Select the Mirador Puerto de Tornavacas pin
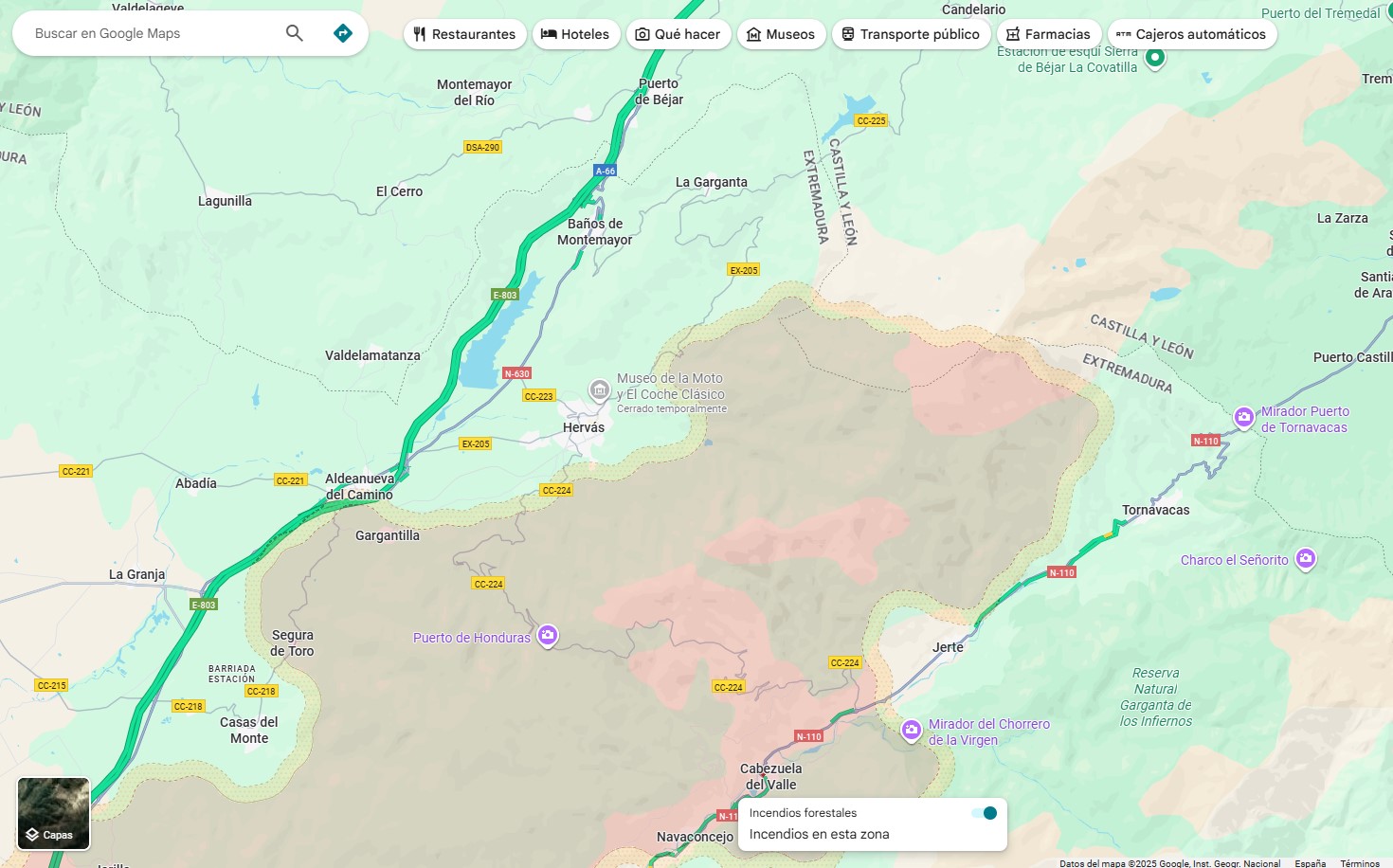 tap(1243, 417)
